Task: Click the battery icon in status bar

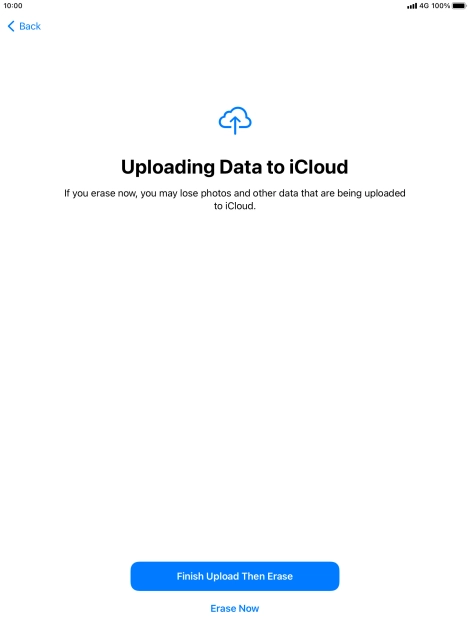Action: (x=459, y=6)
